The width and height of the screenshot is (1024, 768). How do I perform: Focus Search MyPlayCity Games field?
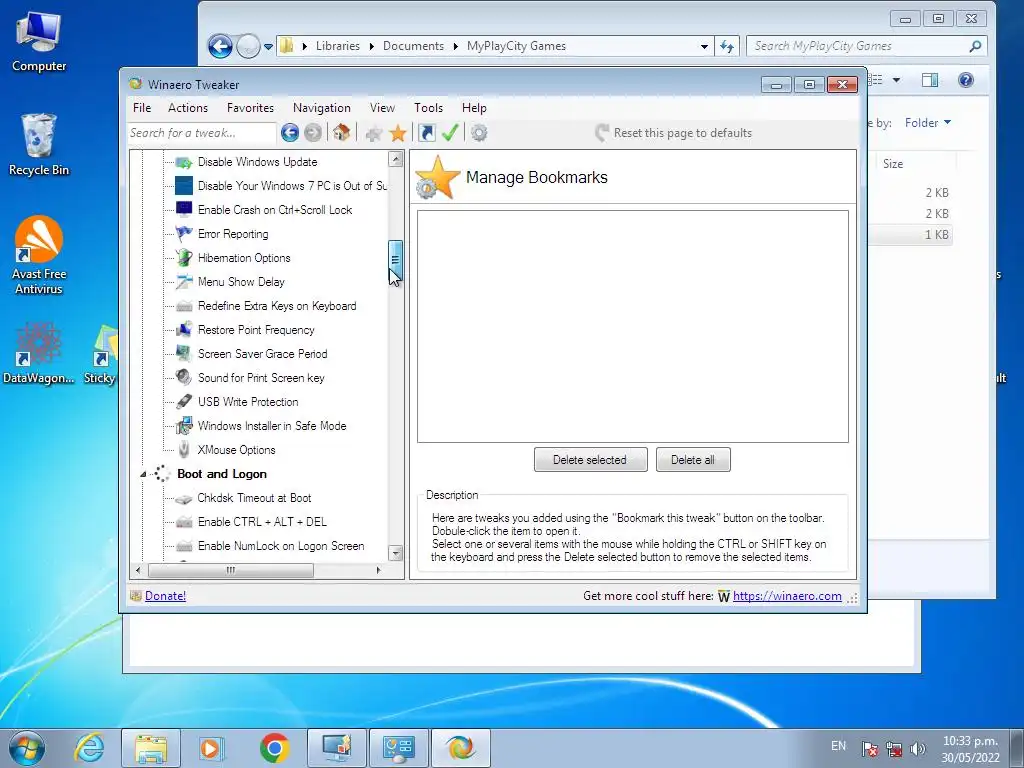pyautogui.click(x=866, y=46)
